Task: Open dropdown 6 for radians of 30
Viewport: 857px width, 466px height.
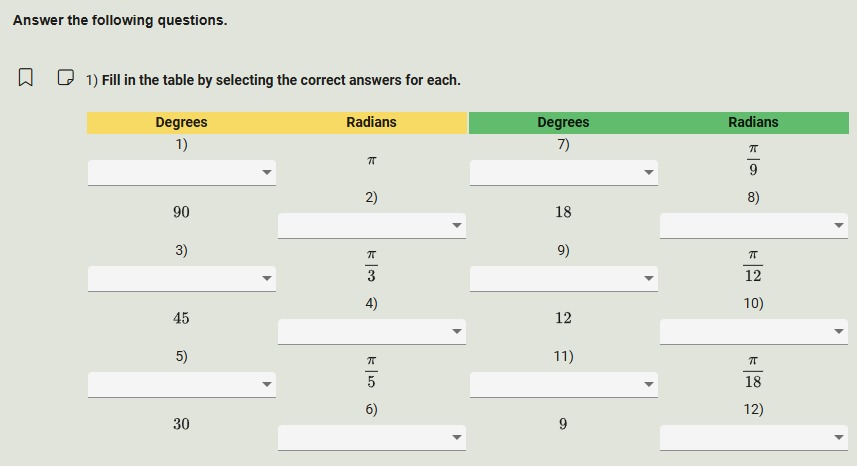Action: coord(371,437)
